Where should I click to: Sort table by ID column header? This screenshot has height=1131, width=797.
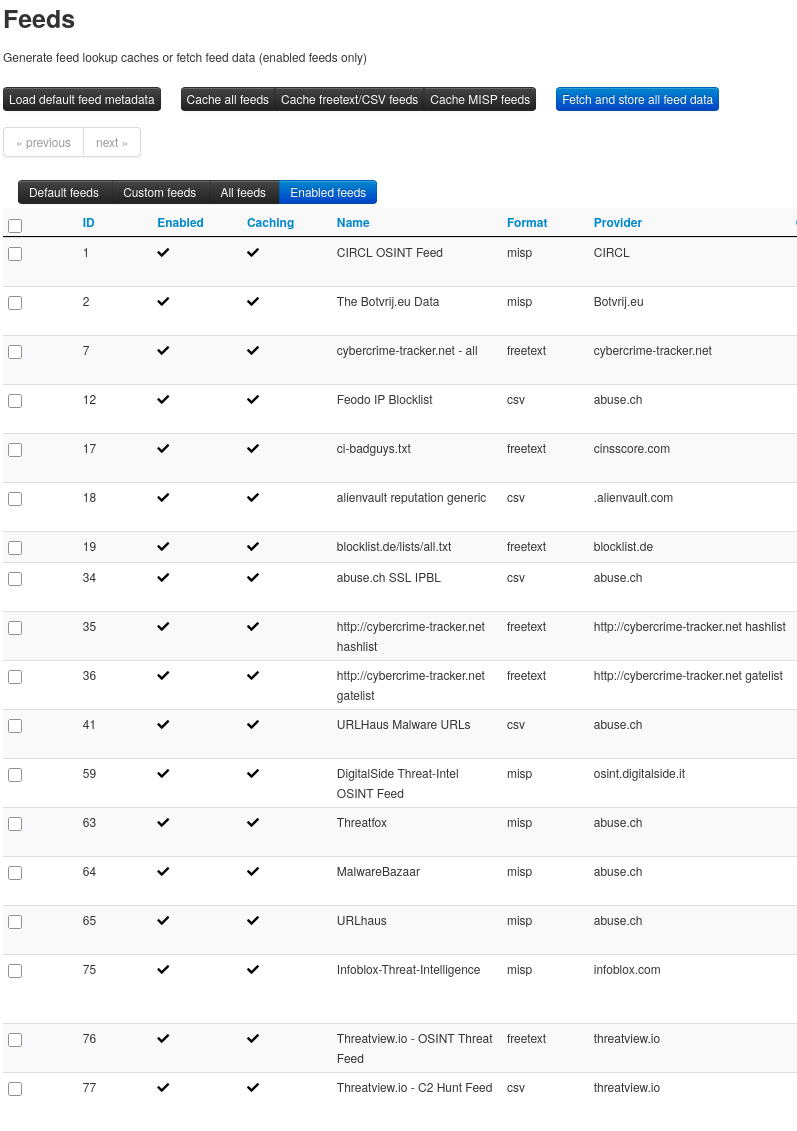tap(89, 223)
